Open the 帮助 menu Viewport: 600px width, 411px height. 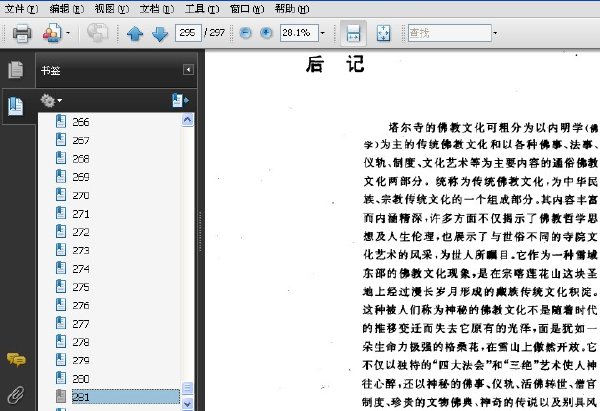[292, 8]
